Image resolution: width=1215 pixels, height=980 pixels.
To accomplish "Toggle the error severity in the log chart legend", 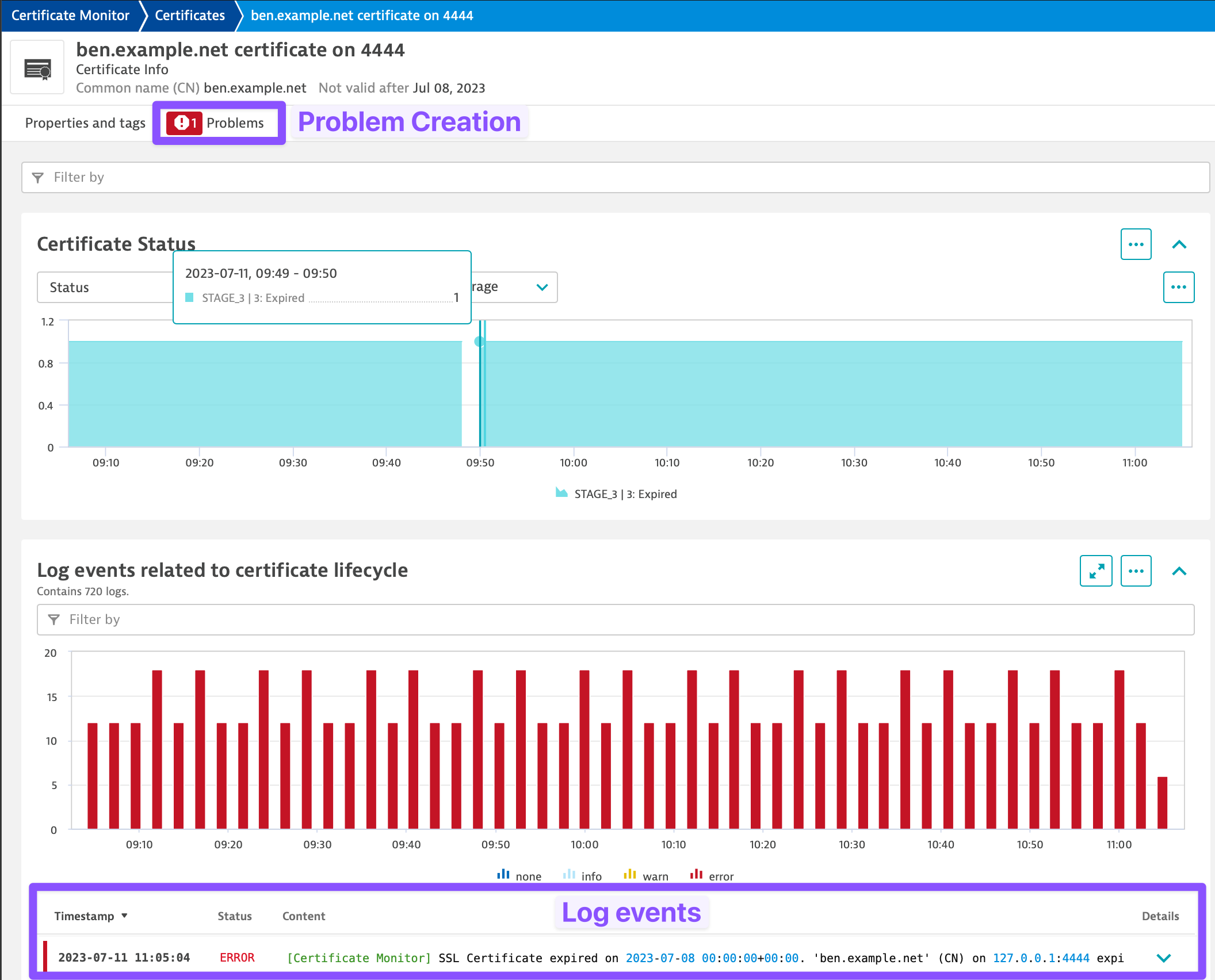I will pos(710,875).
